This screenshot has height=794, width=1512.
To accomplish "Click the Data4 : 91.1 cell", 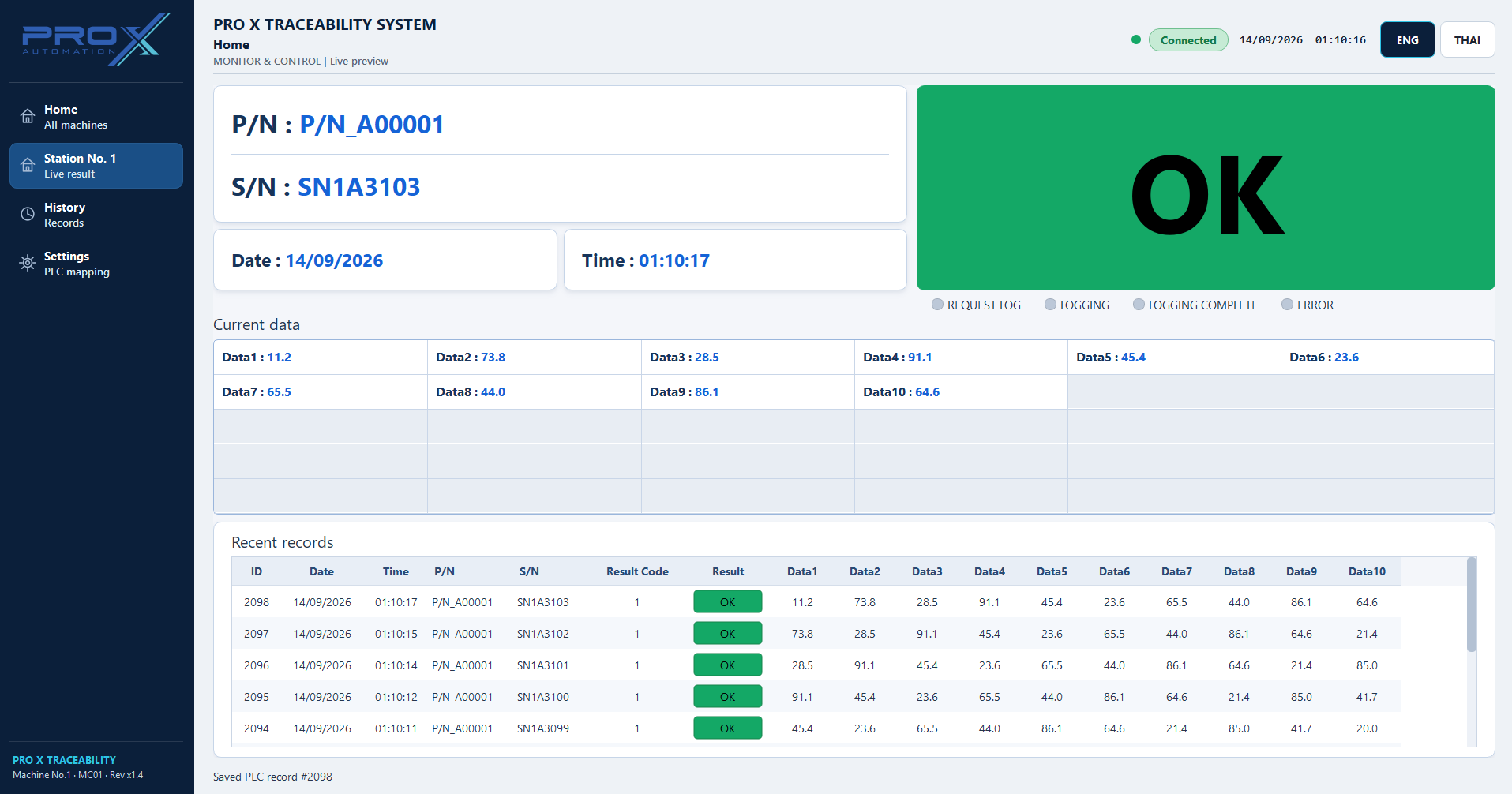I will (x=961, y=358).
